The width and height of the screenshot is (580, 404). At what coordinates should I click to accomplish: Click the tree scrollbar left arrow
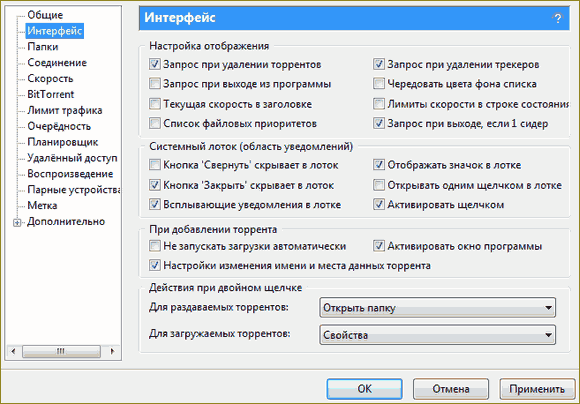[x=13, y=351]
